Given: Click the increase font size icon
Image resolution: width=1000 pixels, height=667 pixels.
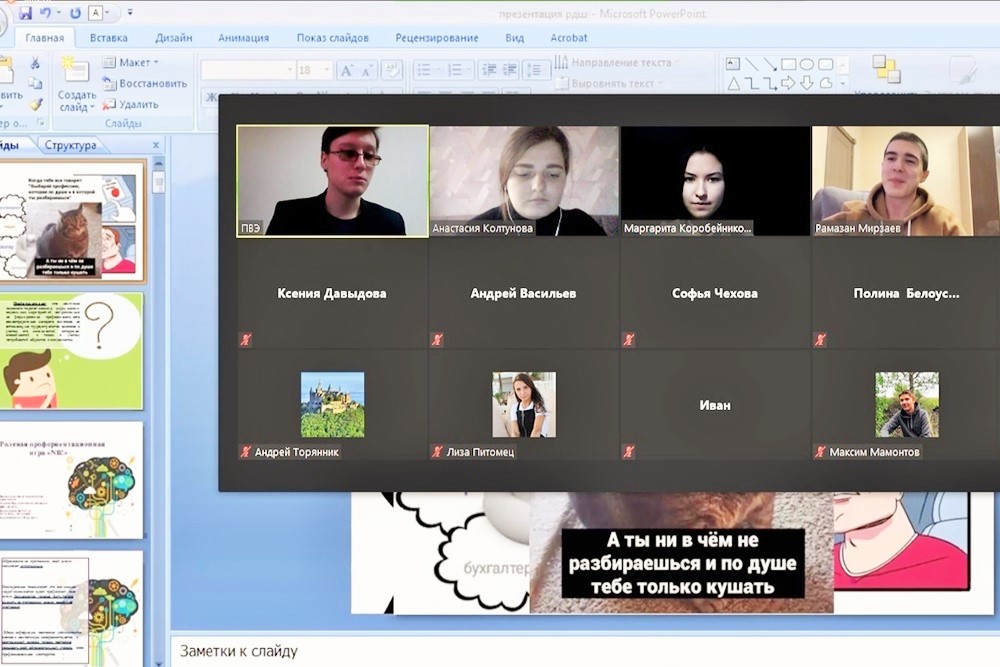Looking at the screenshot, I should pyautogui.click(x=346, y=70).
